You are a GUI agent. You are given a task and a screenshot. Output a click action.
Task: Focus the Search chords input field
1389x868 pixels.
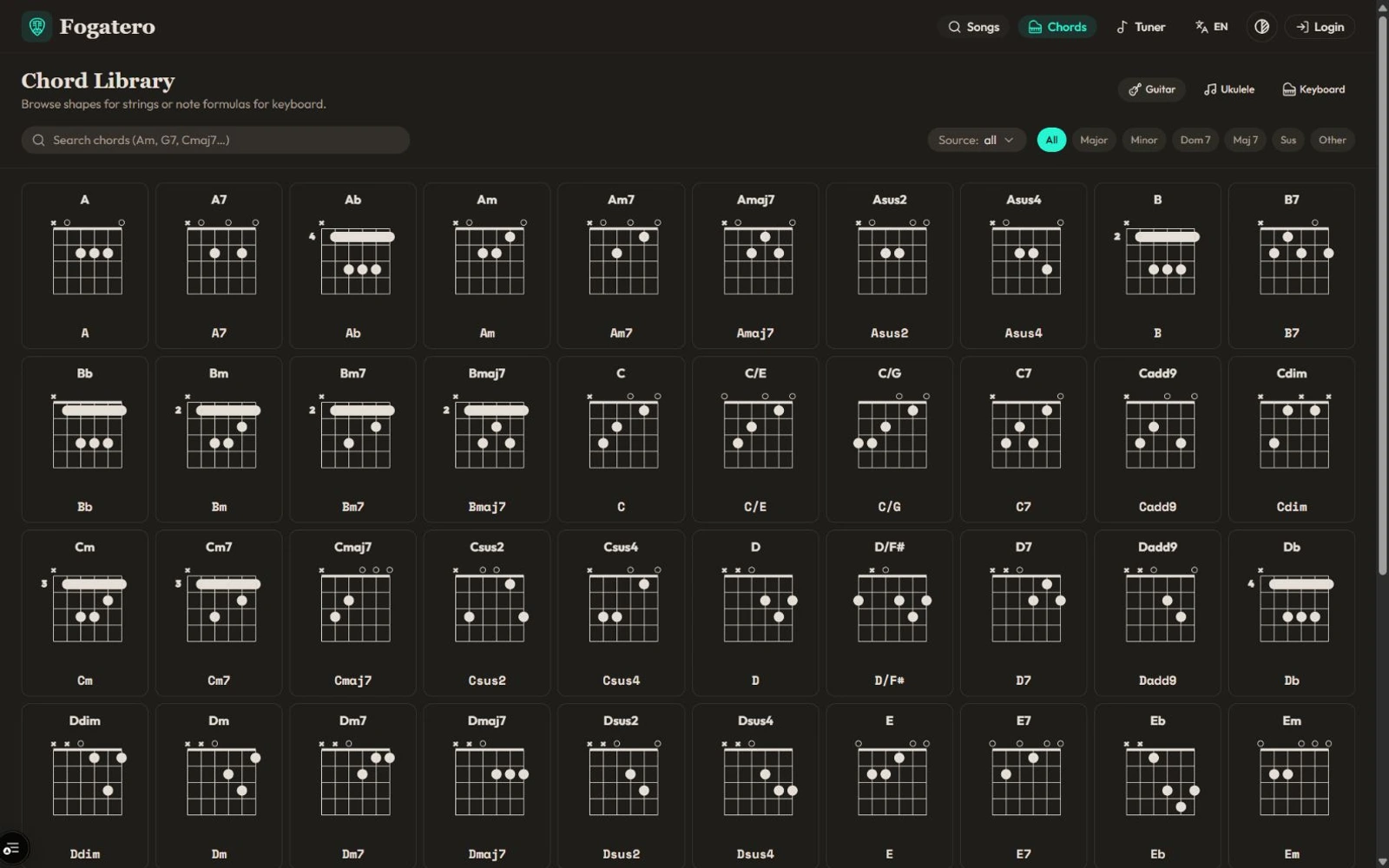215,140
